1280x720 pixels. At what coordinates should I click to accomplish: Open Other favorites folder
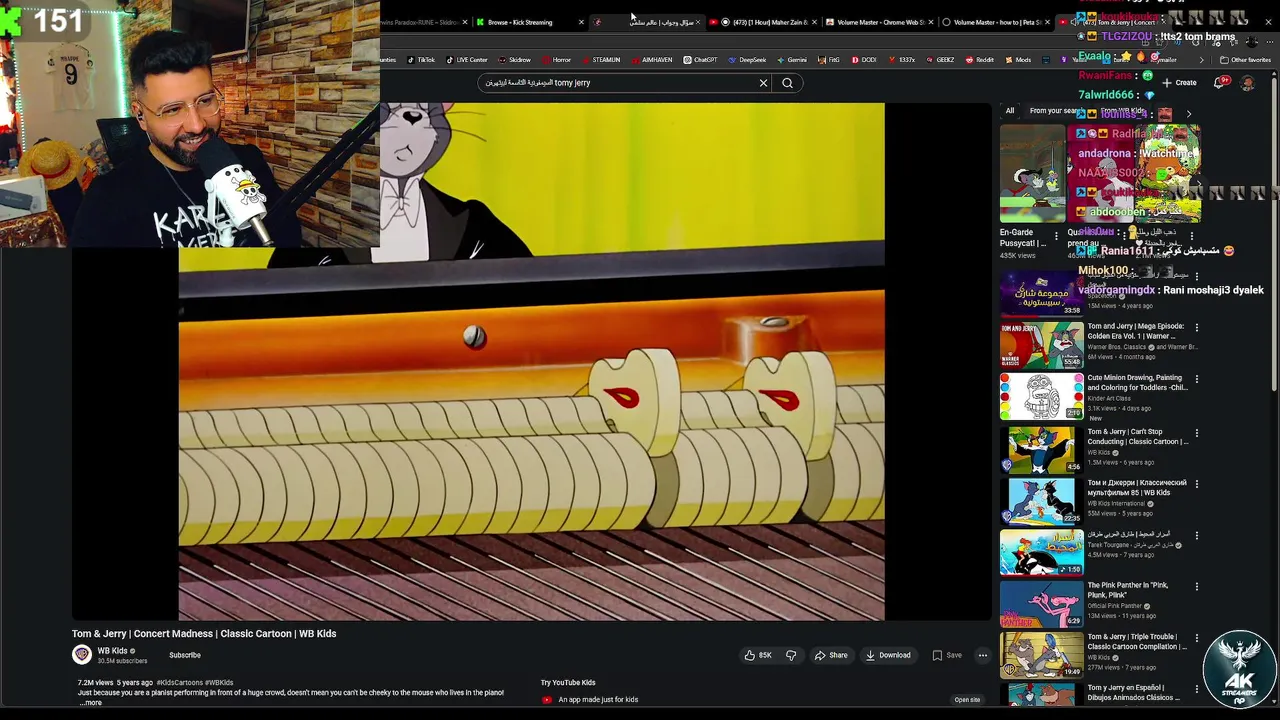point(1245,60)
